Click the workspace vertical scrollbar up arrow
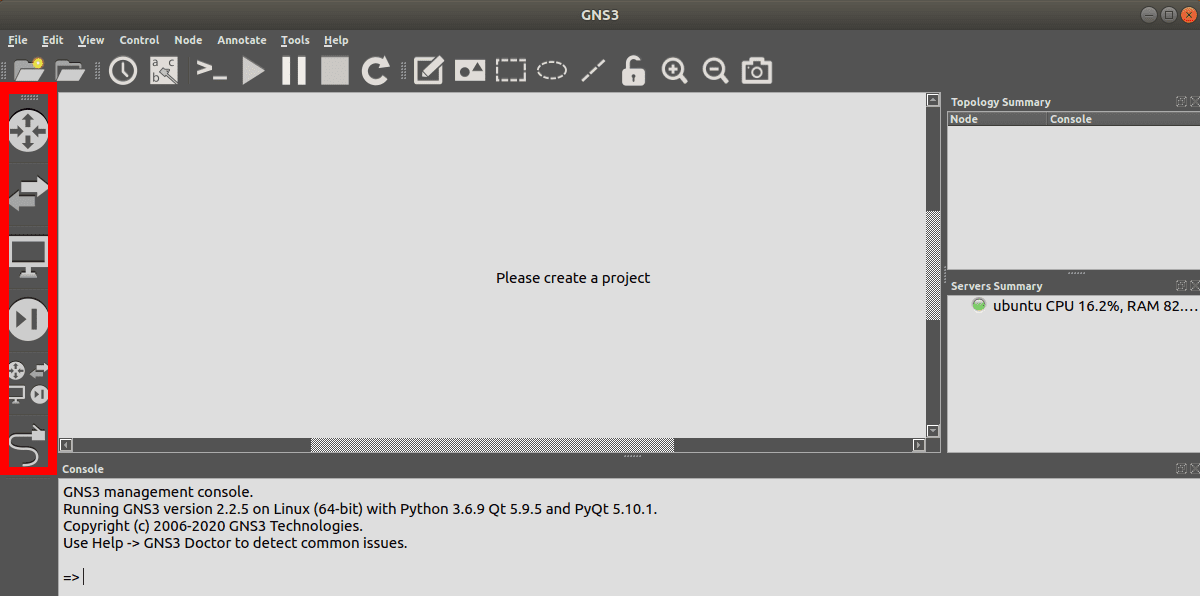This screenshot has height=596, width=1200. click(x=933, y=100)
